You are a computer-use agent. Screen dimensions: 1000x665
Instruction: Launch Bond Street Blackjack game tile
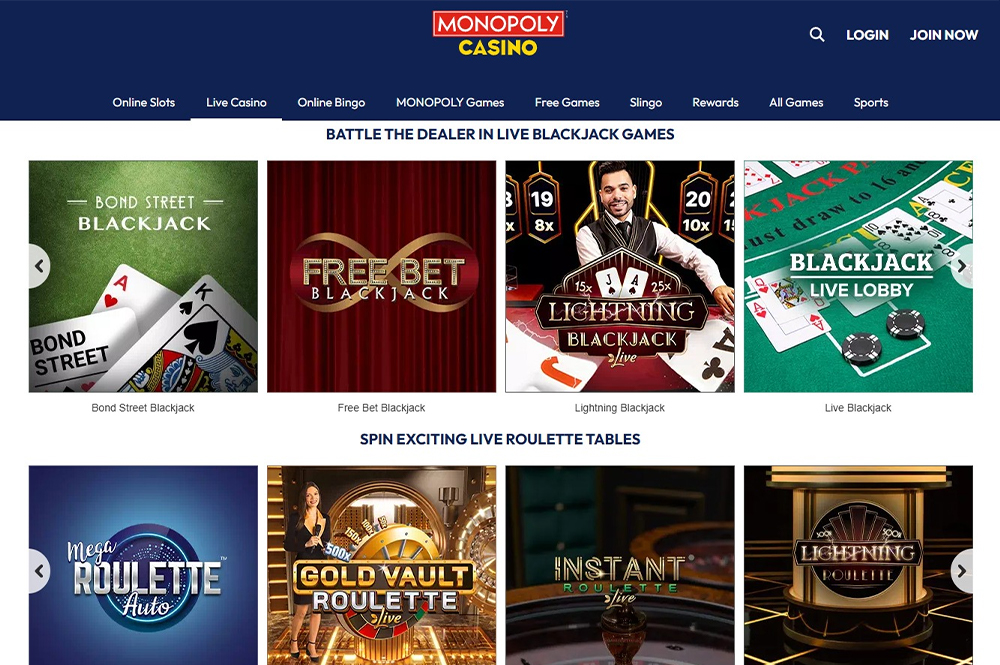[143, 276]
